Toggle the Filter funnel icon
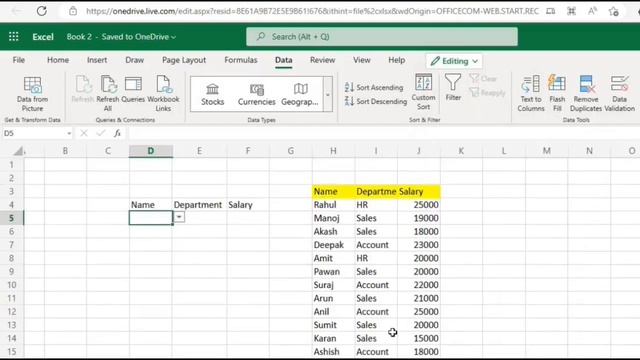The height and width of the screenshot is (360, 640). [x=453, y=82]
